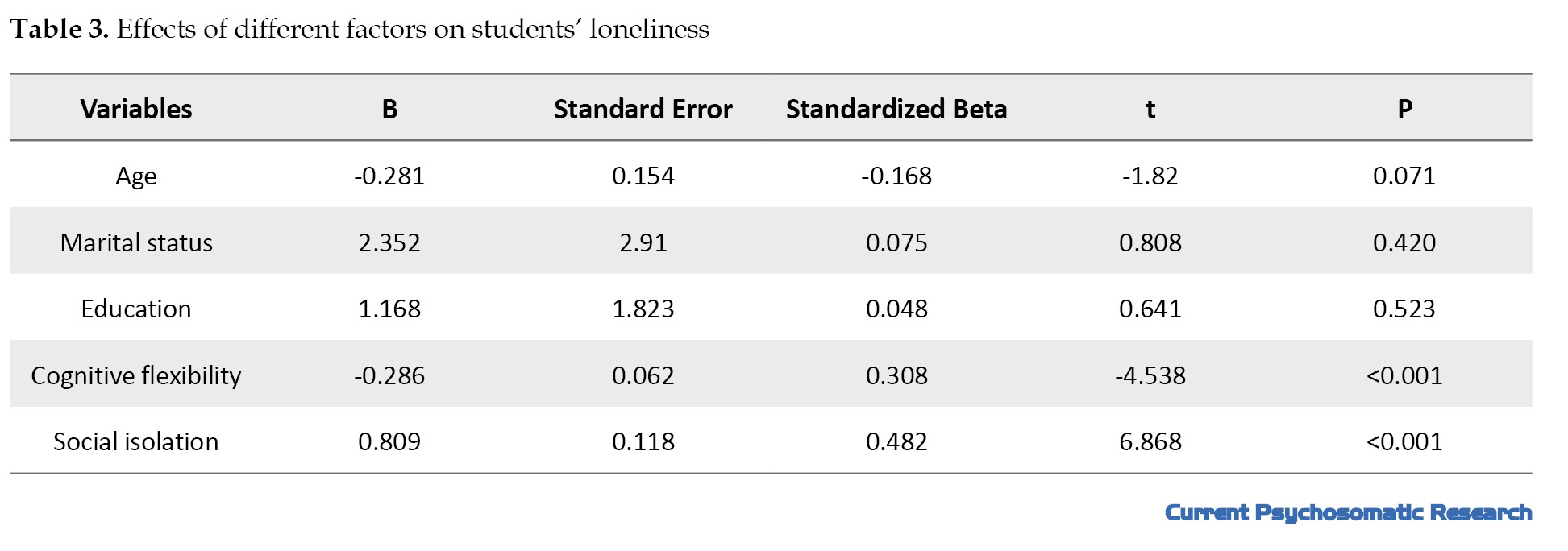
Task: Click the Variables column header
Action: [136, 109]
